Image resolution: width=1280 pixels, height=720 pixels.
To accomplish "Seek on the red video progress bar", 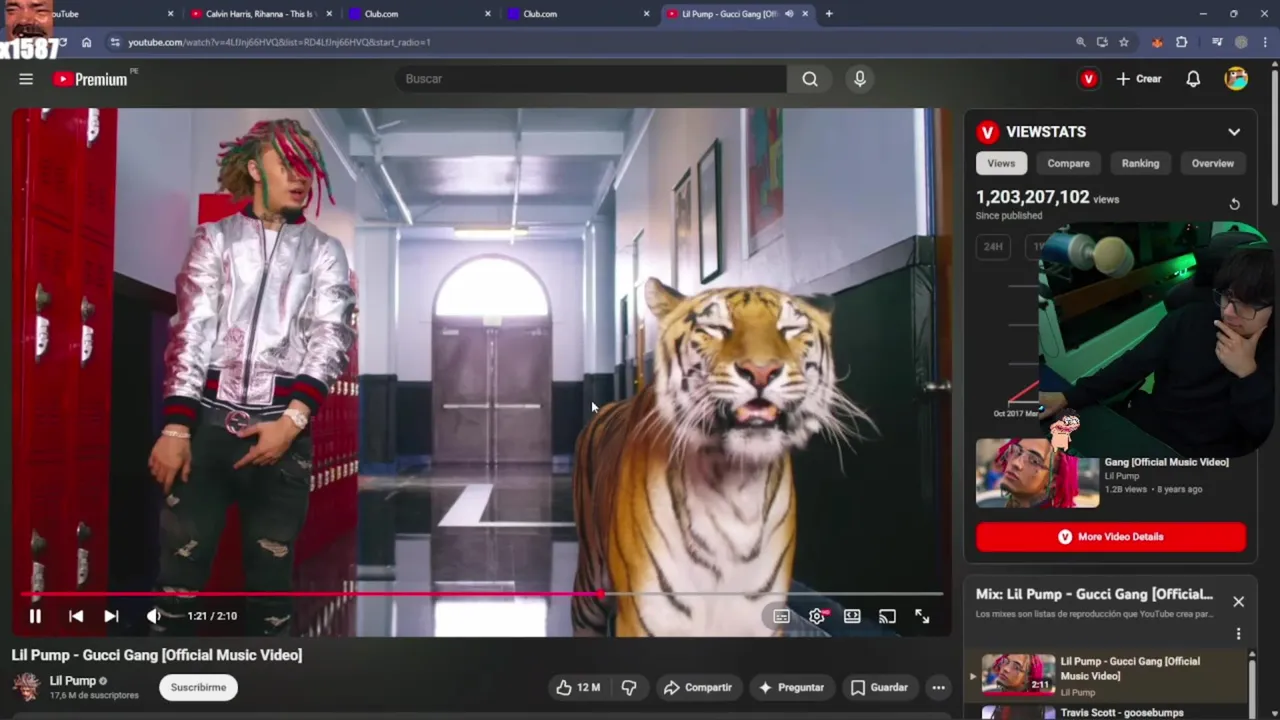I will click(x=481, y=594).
